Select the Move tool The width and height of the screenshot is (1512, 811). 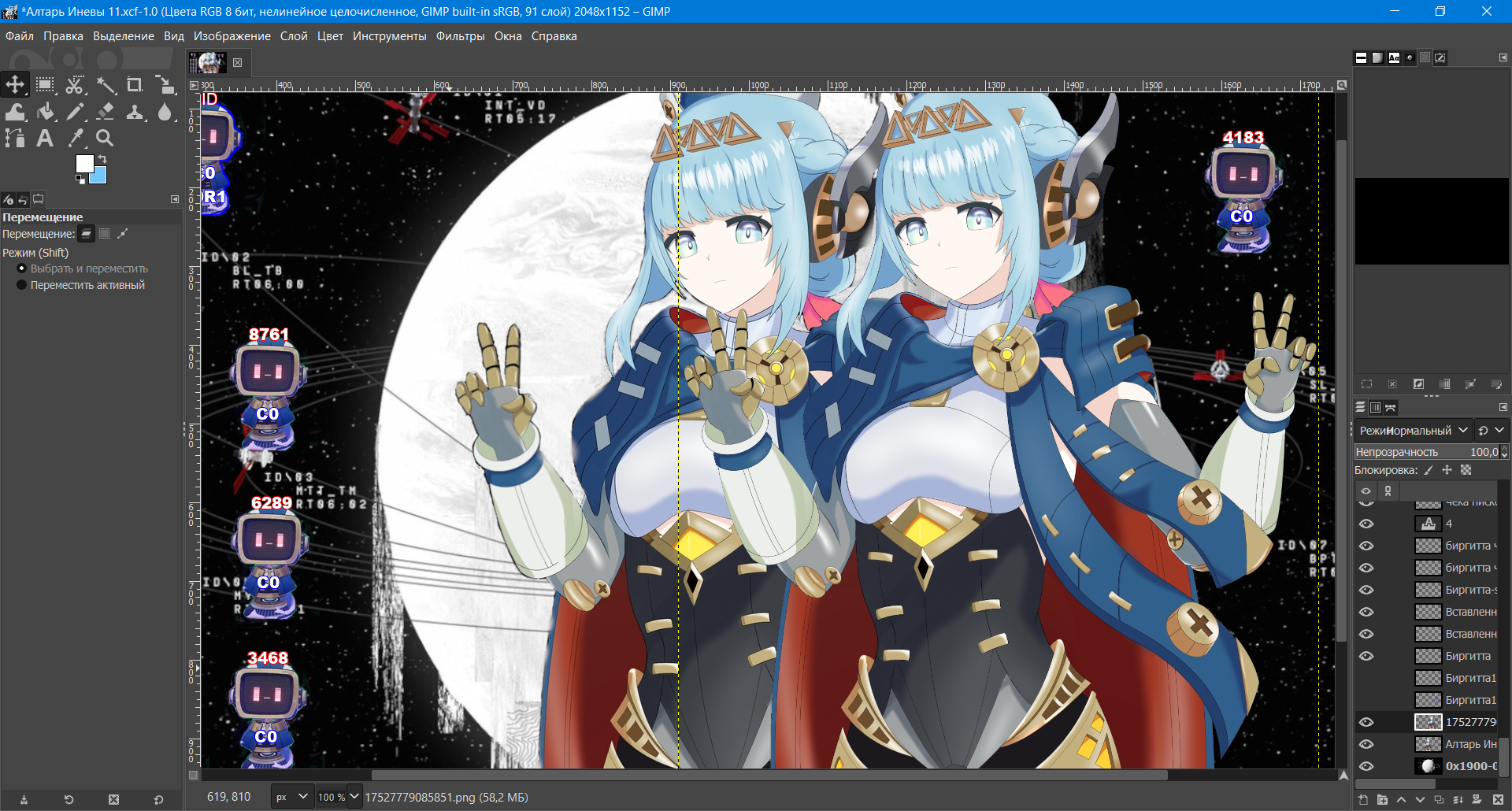click(x=15, y=84)
